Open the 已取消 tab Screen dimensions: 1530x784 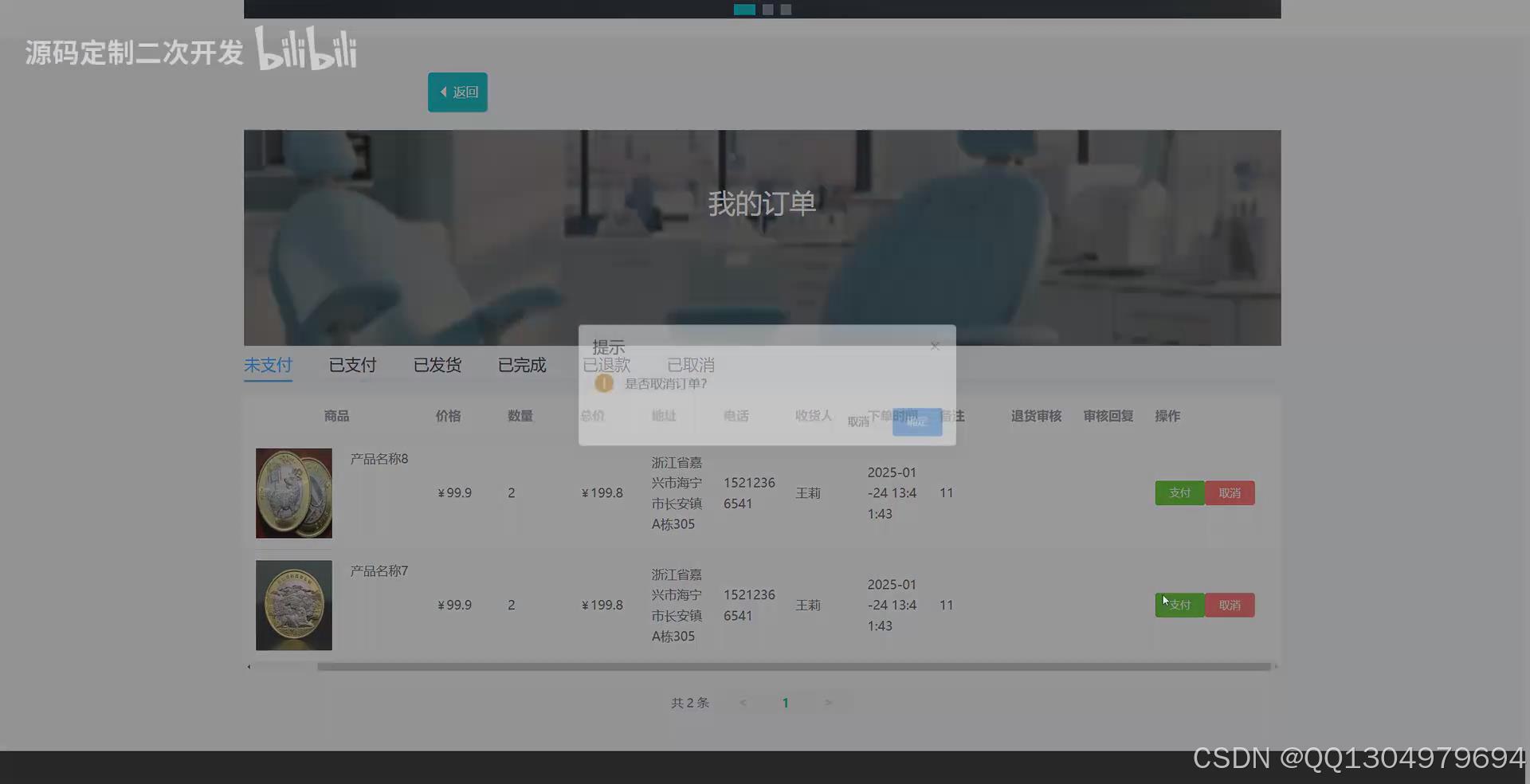(x=690, y=365)
